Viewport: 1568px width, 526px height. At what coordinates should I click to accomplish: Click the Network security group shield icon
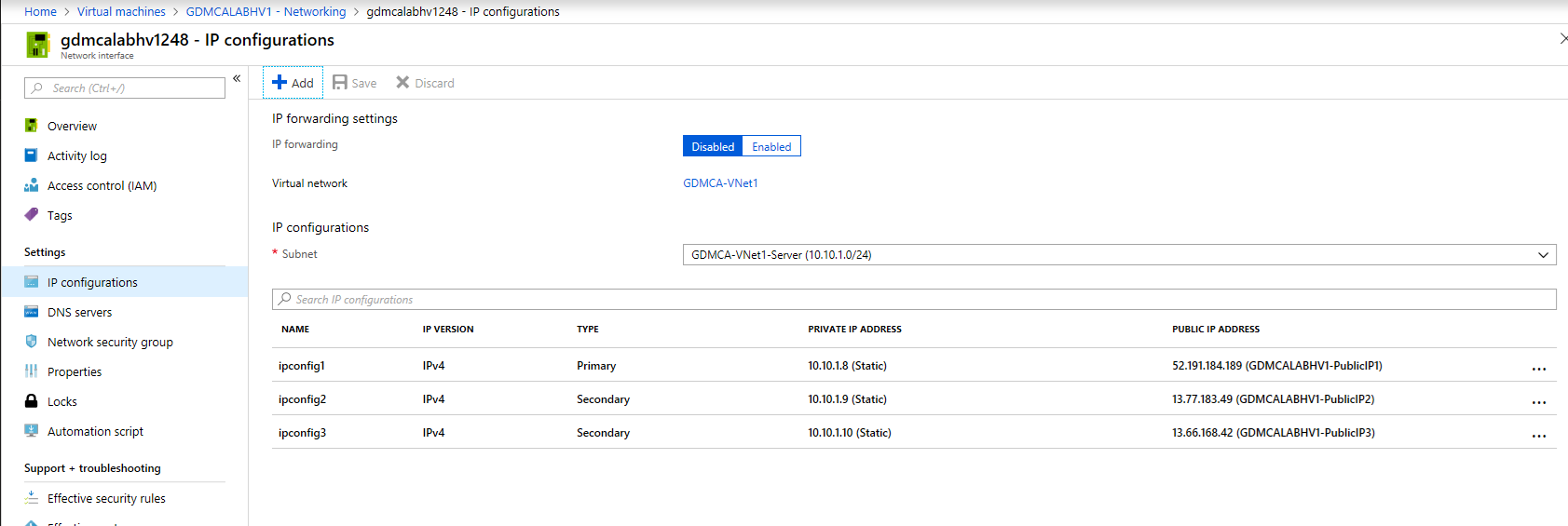coord(32,342)
